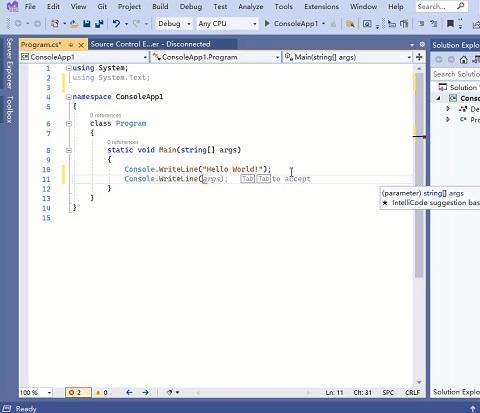The height and width of the screenshot is (413, 480).
Task: Open the Build menu
Action: [160, 6]
